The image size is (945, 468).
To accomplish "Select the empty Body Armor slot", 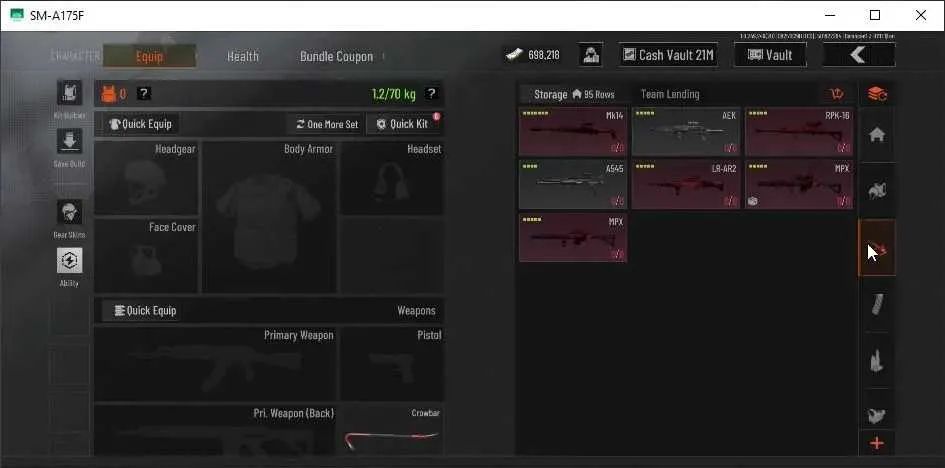I will click(269, 217).
